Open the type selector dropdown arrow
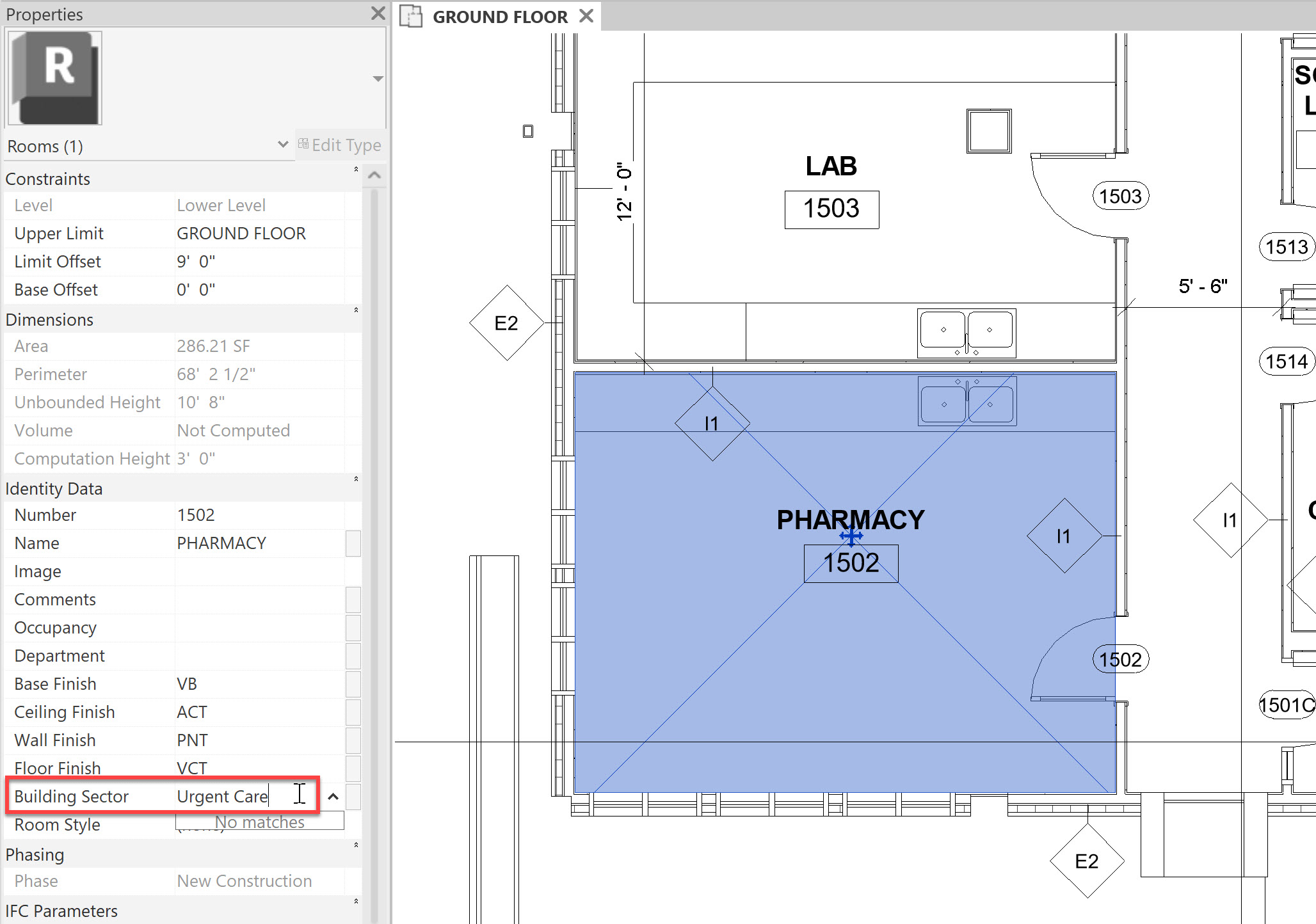The height and width of the screenshot is (924, 1316). 378,79
